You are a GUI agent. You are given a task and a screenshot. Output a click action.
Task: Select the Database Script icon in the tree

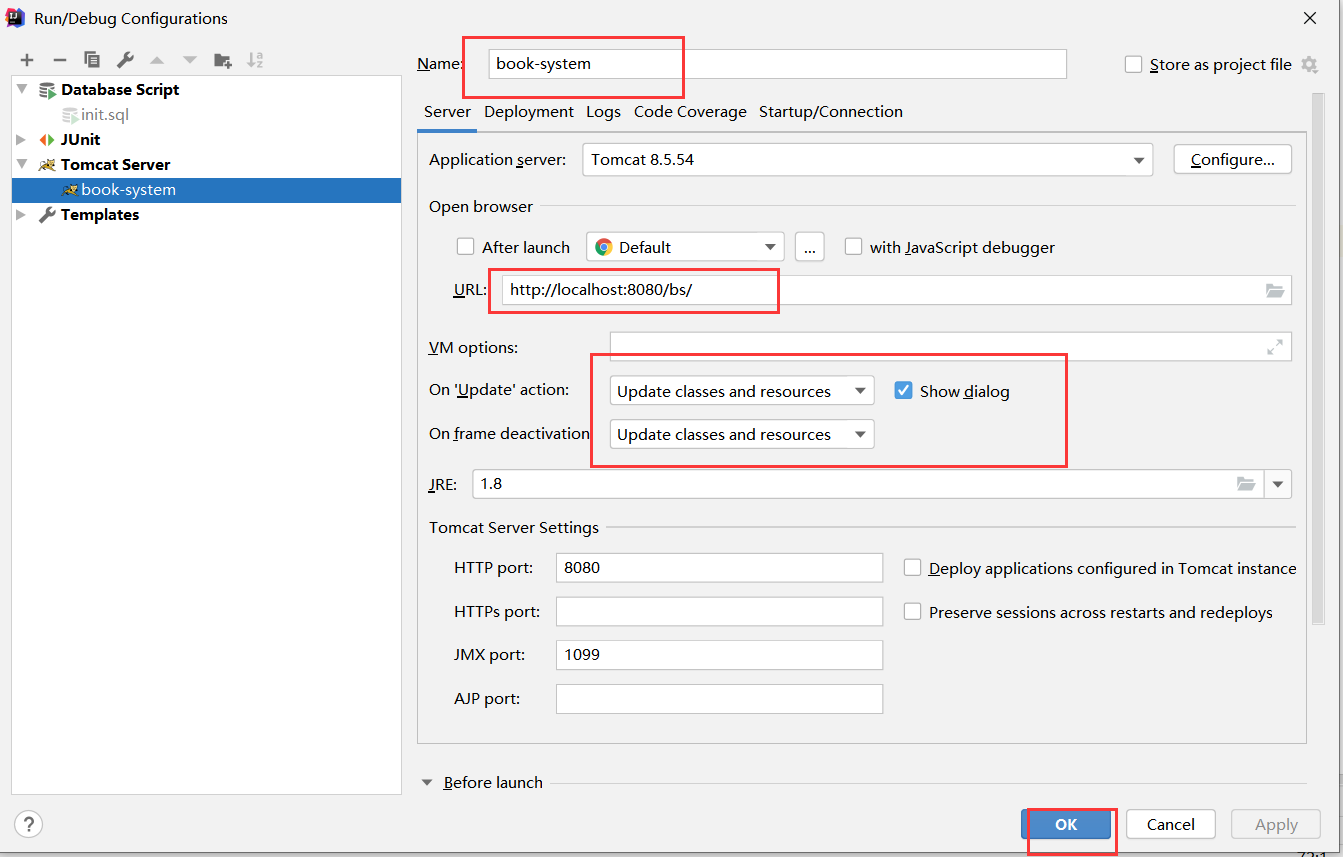[x=47, y=90]
